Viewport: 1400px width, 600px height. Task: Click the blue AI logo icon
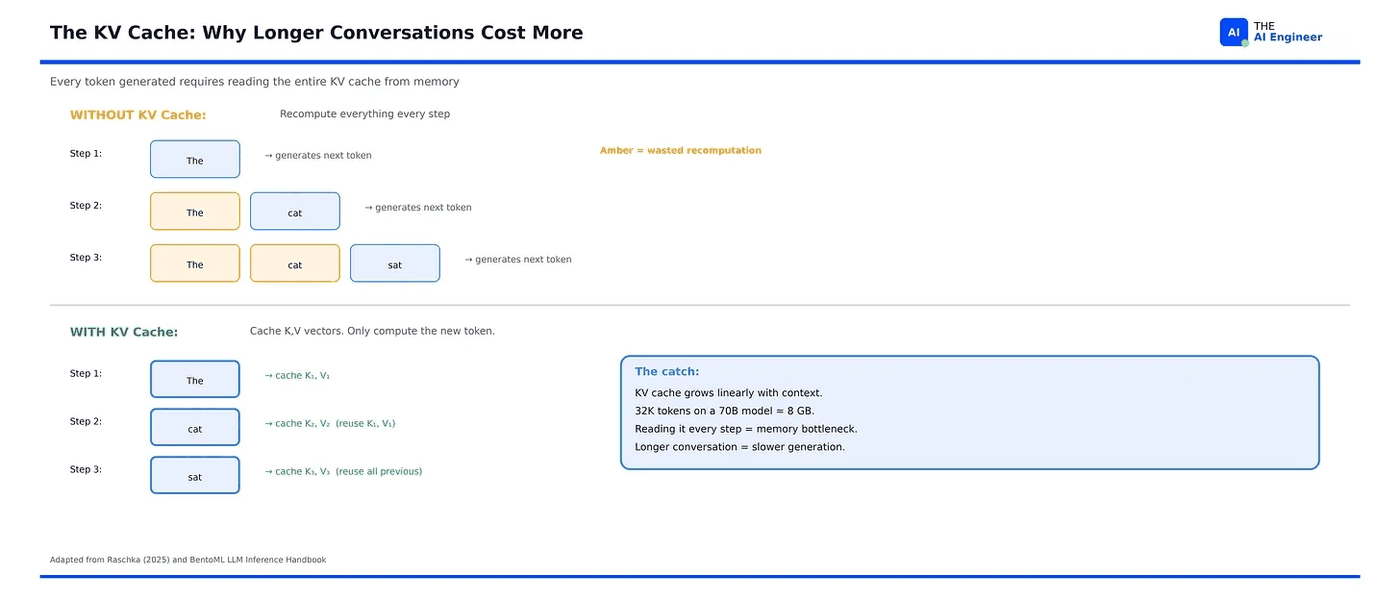(1234, 32)
